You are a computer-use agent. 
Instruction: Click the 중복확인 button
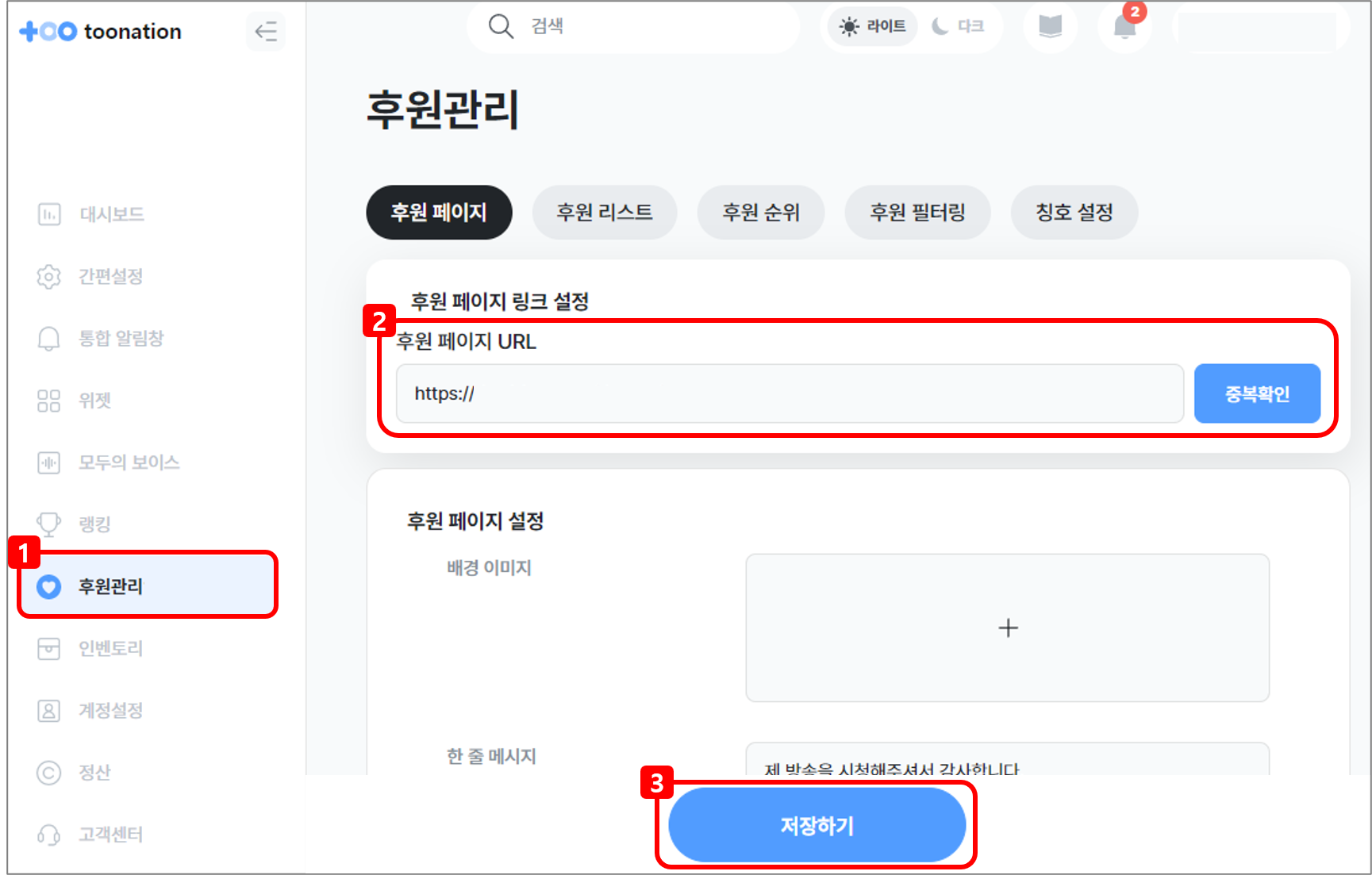[x=1257, y=393]
